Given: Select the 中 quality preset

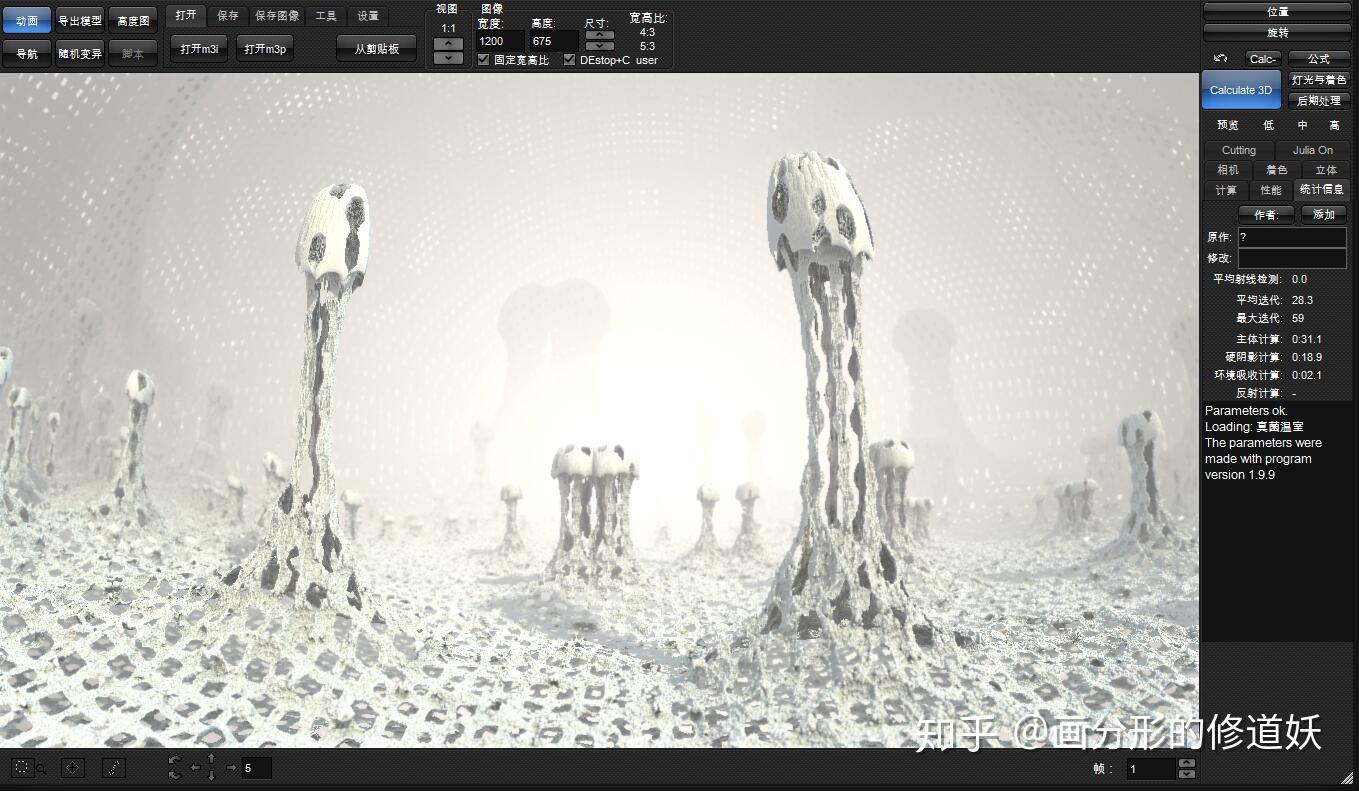Looking at the screenshot, I should click(1303, 126).
